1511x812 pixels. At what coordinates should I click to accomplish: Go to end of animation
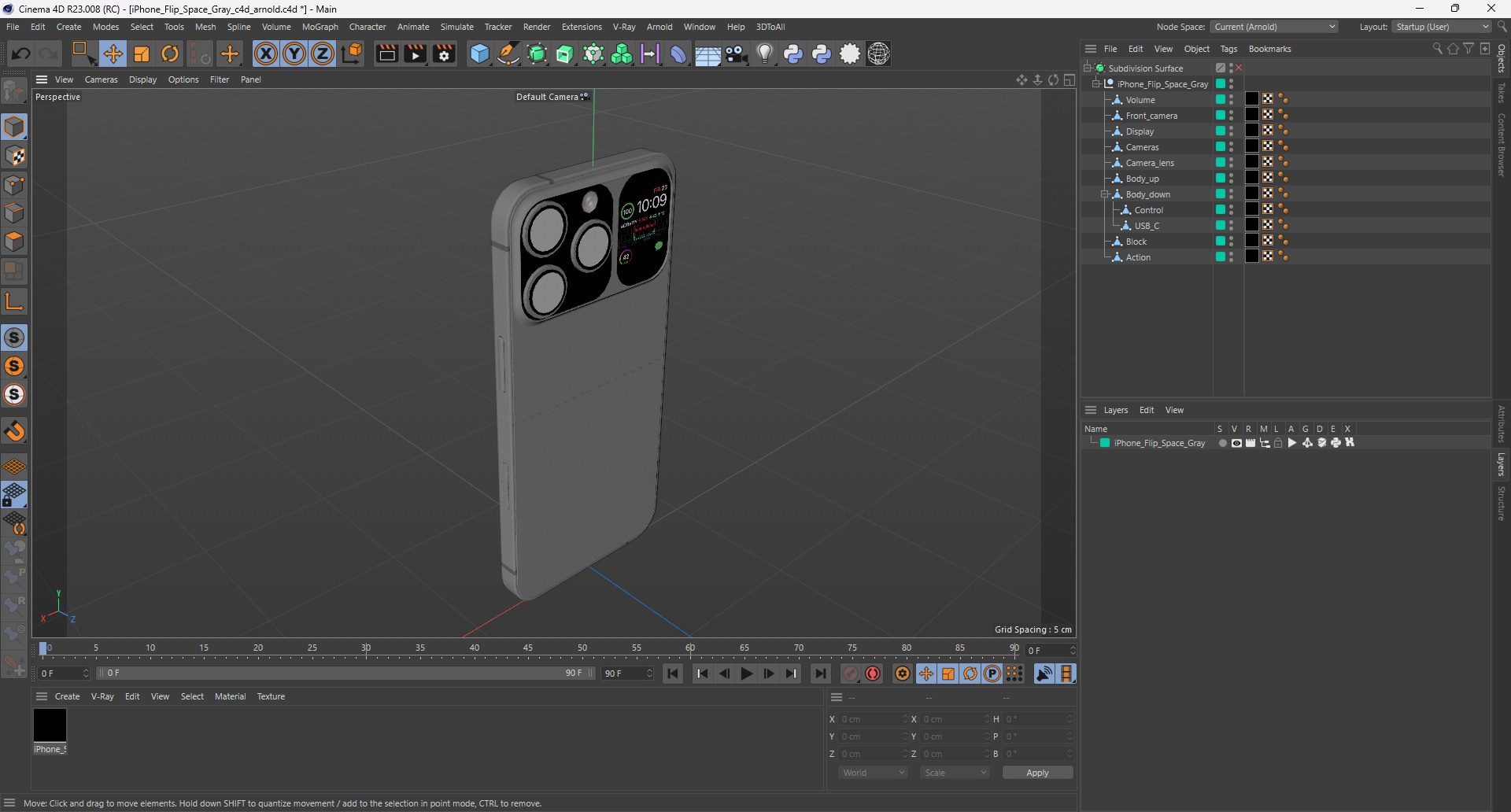click(820, 674)
